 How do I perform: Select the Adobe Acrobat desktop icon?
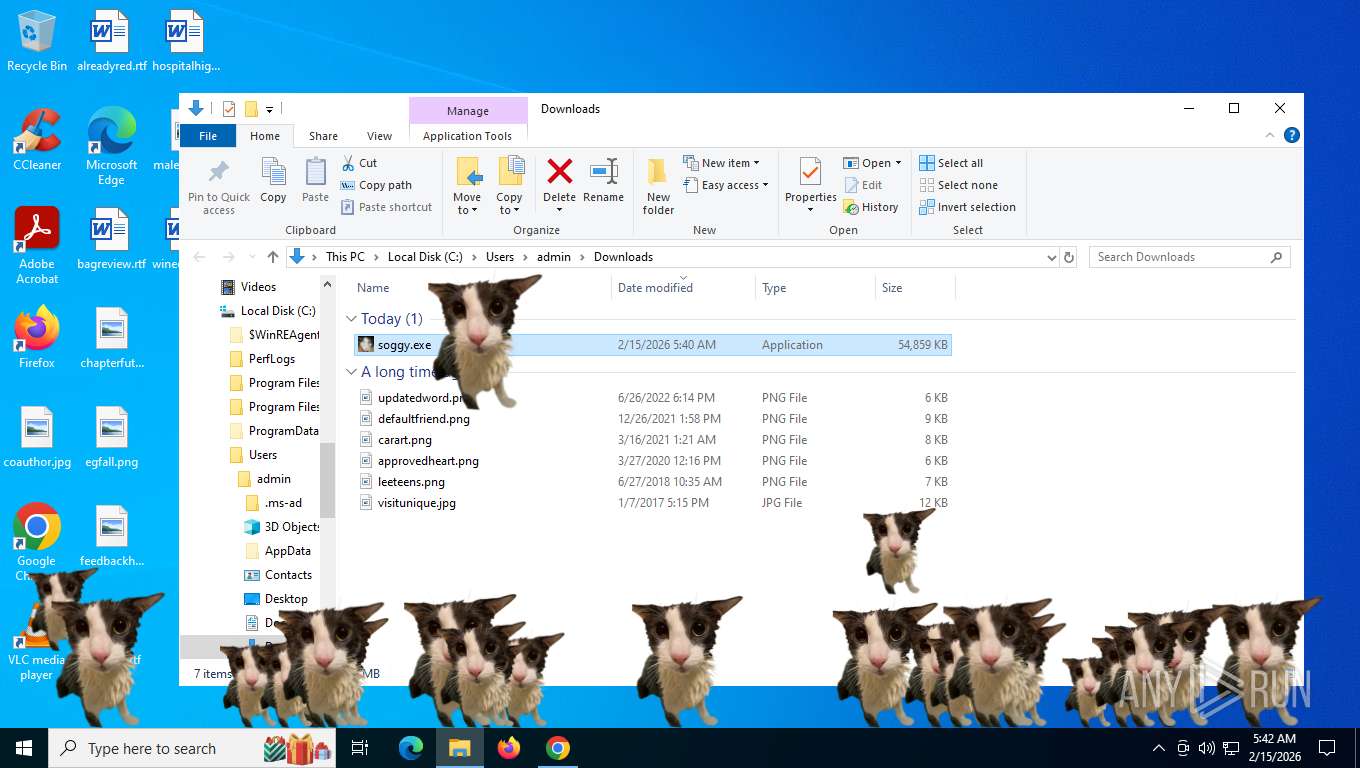[37, 245]
